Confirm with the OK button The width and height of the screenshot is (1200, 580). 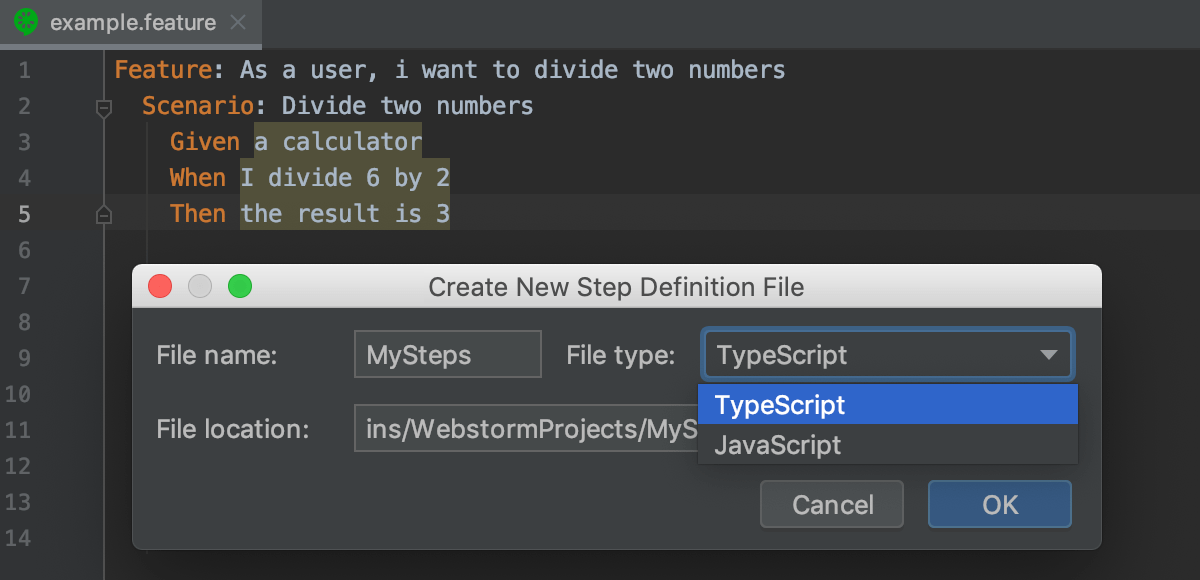999,504
